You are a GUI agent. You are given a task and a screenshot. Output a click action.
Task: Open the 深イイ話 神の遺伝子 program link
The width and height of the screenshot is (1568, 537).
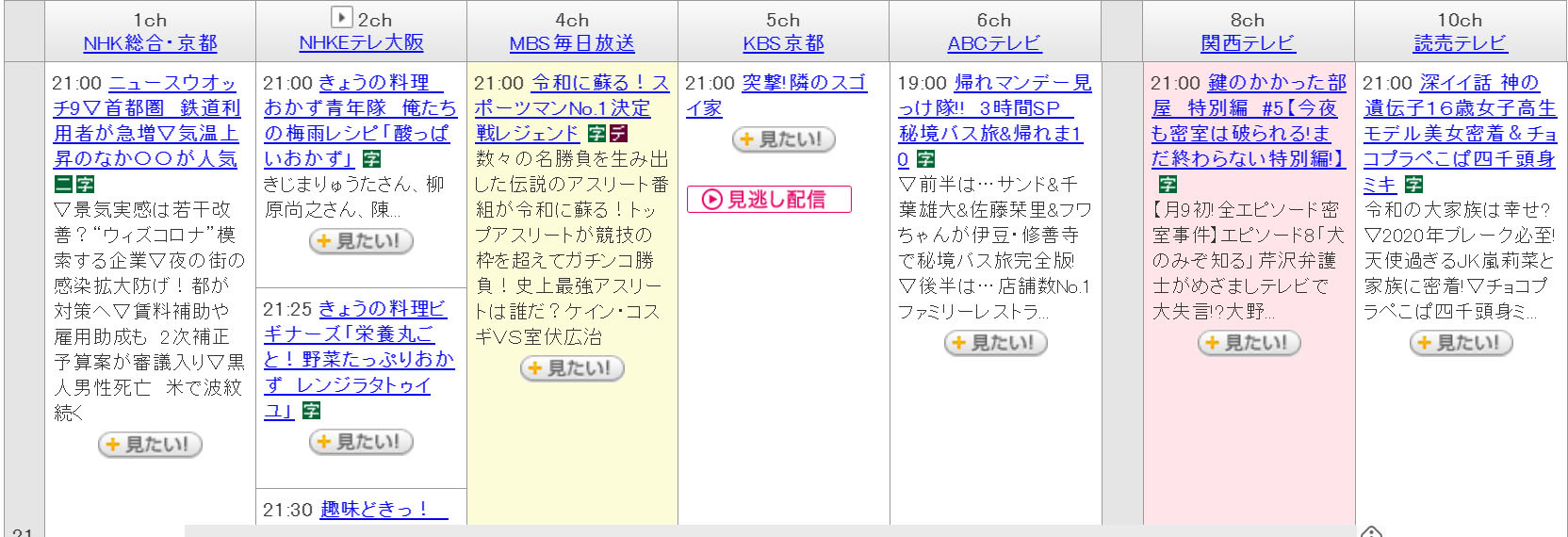pos(1460,133)
